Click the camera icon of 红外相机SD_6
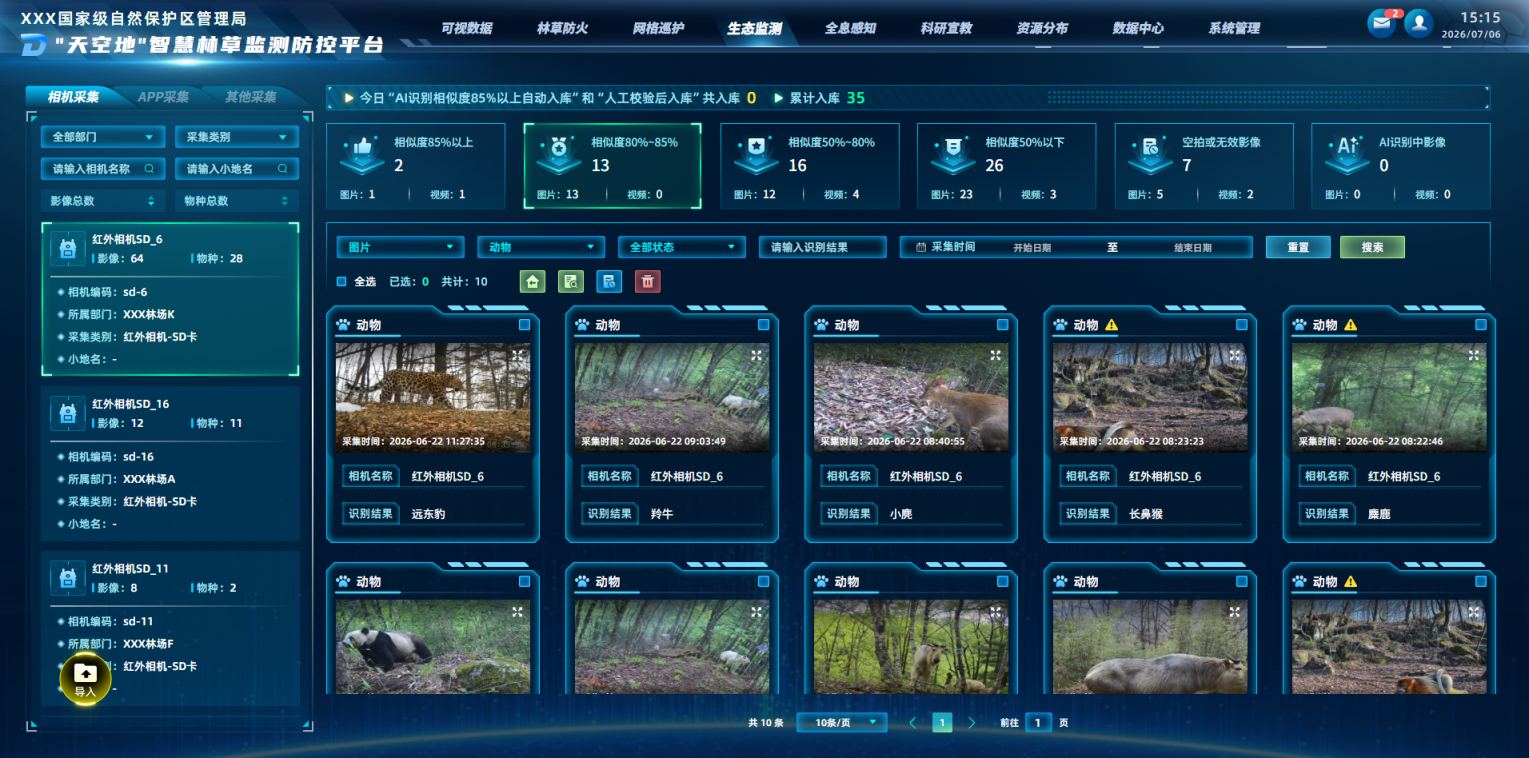Image resolution: width=1529 pixels, height=758 pixels. point(67,249)
